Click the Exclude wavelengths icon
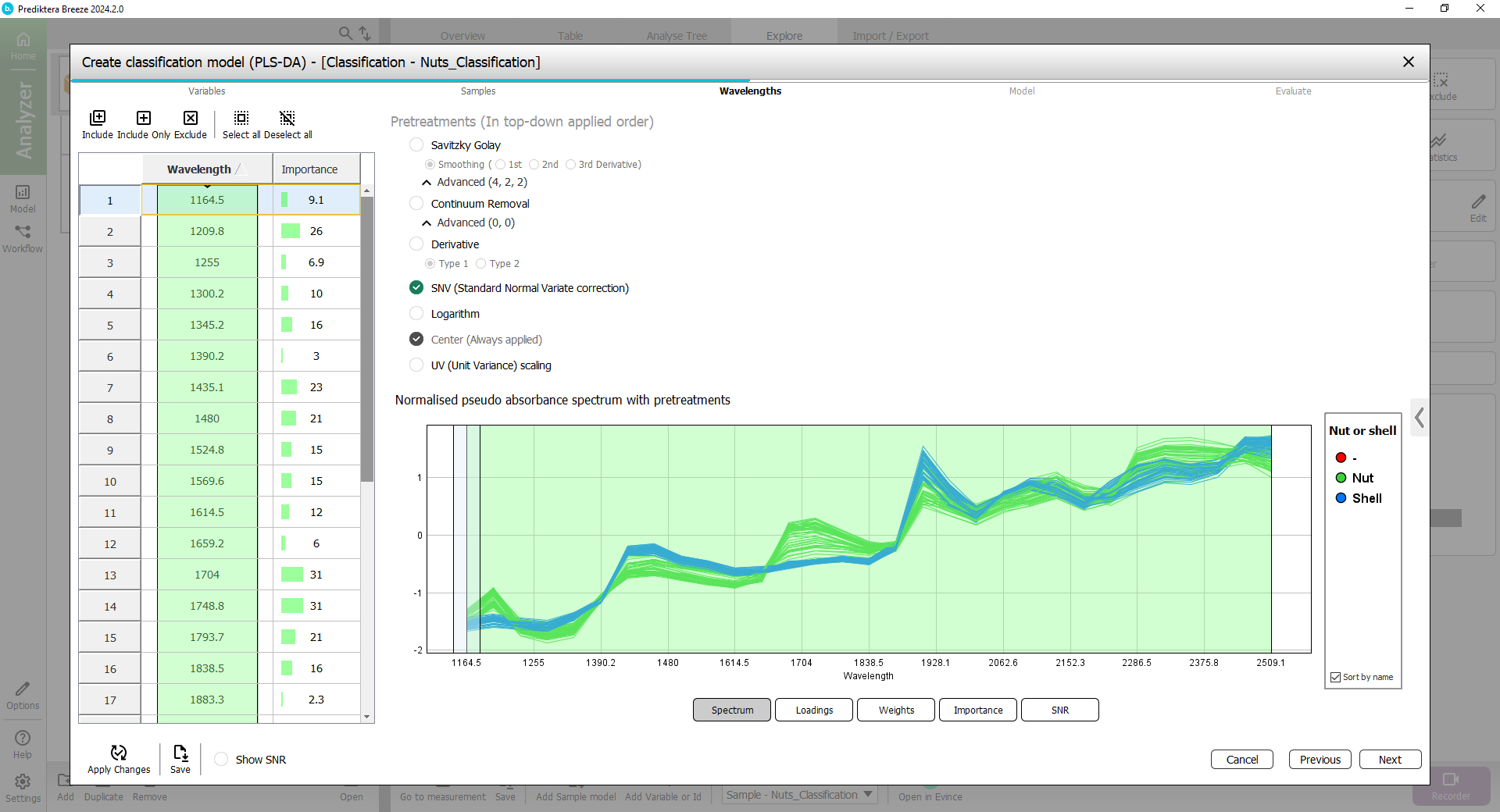Image resolution: width=1500 pixels, height=812 pixels. coord(191,119)
